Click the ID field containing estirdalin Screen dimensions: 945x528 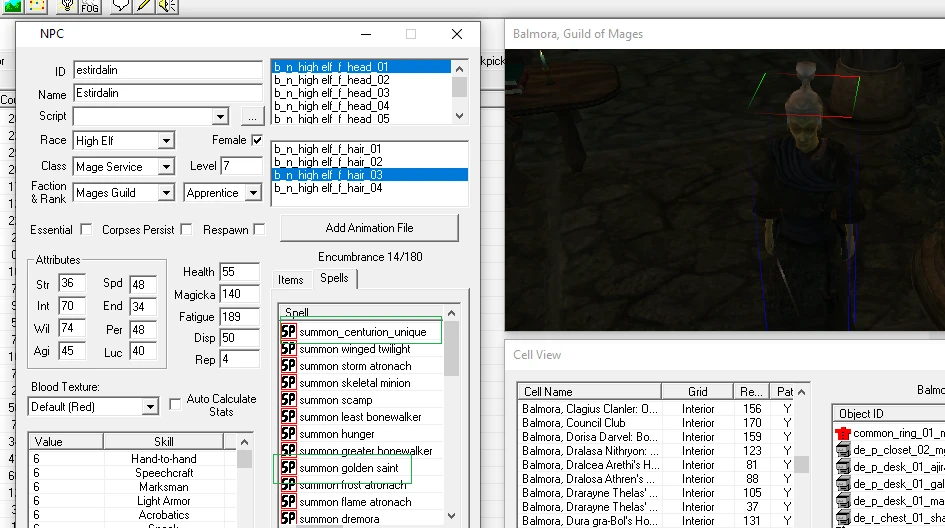(x=168, y=70)
